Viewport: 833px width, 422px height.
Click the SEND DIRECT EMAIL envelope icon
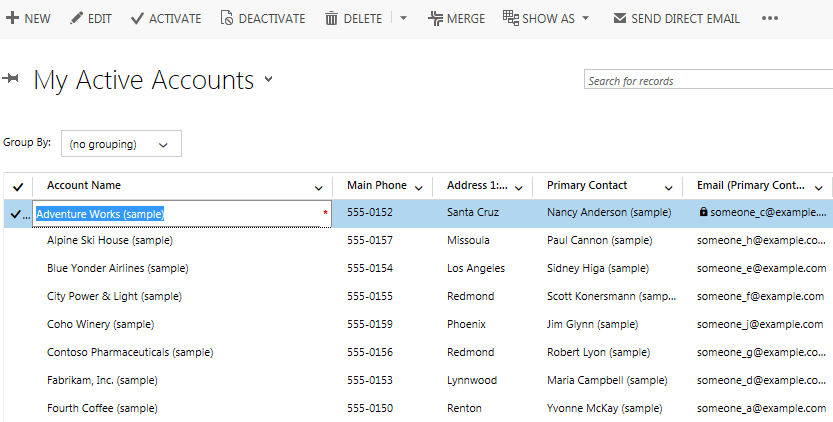click(620, 19)
